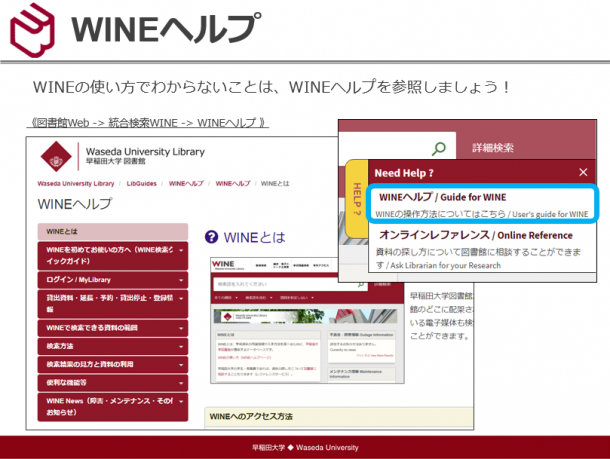Click the 詳細検索 advanced search link
The width and height of the screenshot is (610, 459).
tap(493, 148)
